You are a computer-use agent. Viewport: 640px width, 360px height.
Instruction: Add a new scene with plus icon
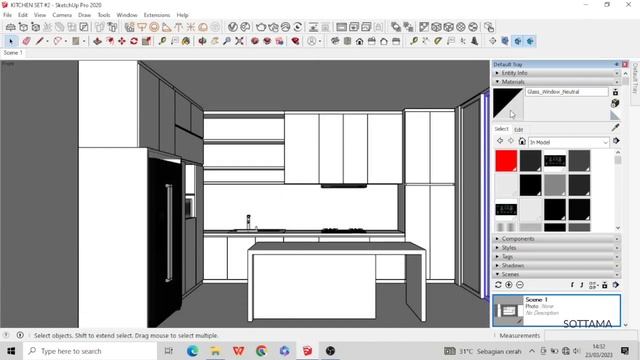point(509,285)
